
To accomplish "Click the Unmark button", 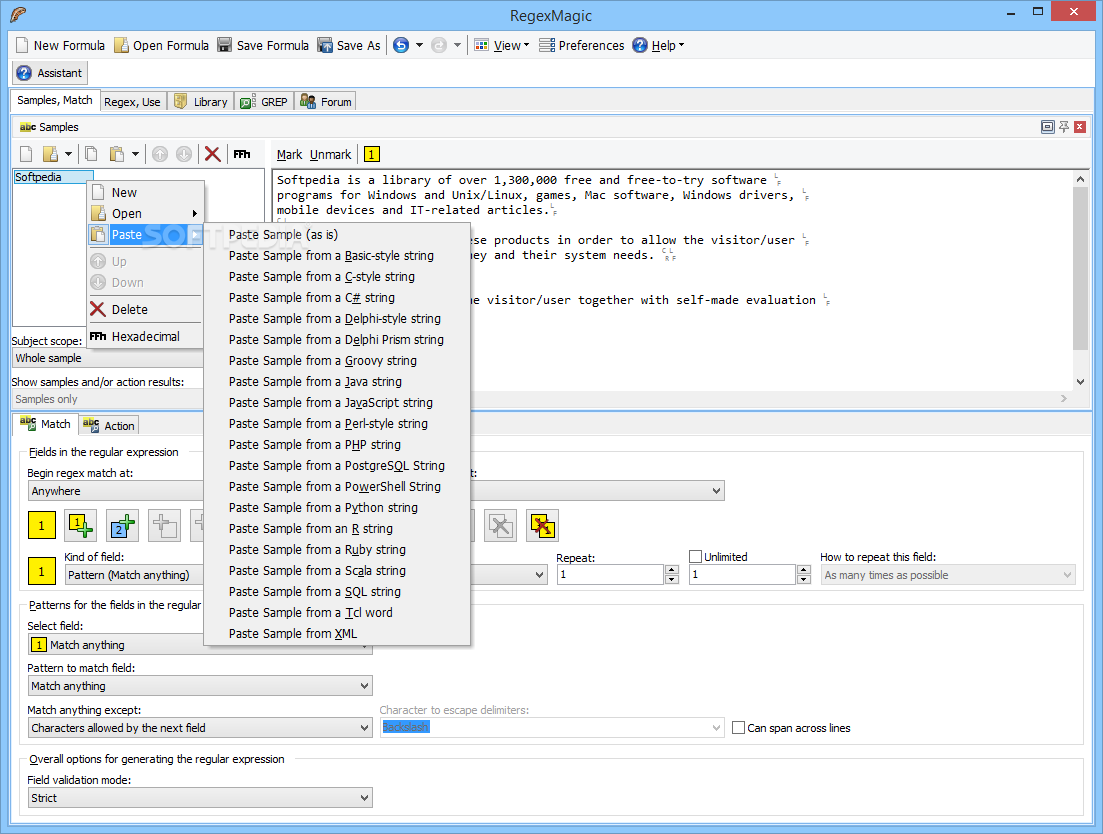I will tap(330, 155).
